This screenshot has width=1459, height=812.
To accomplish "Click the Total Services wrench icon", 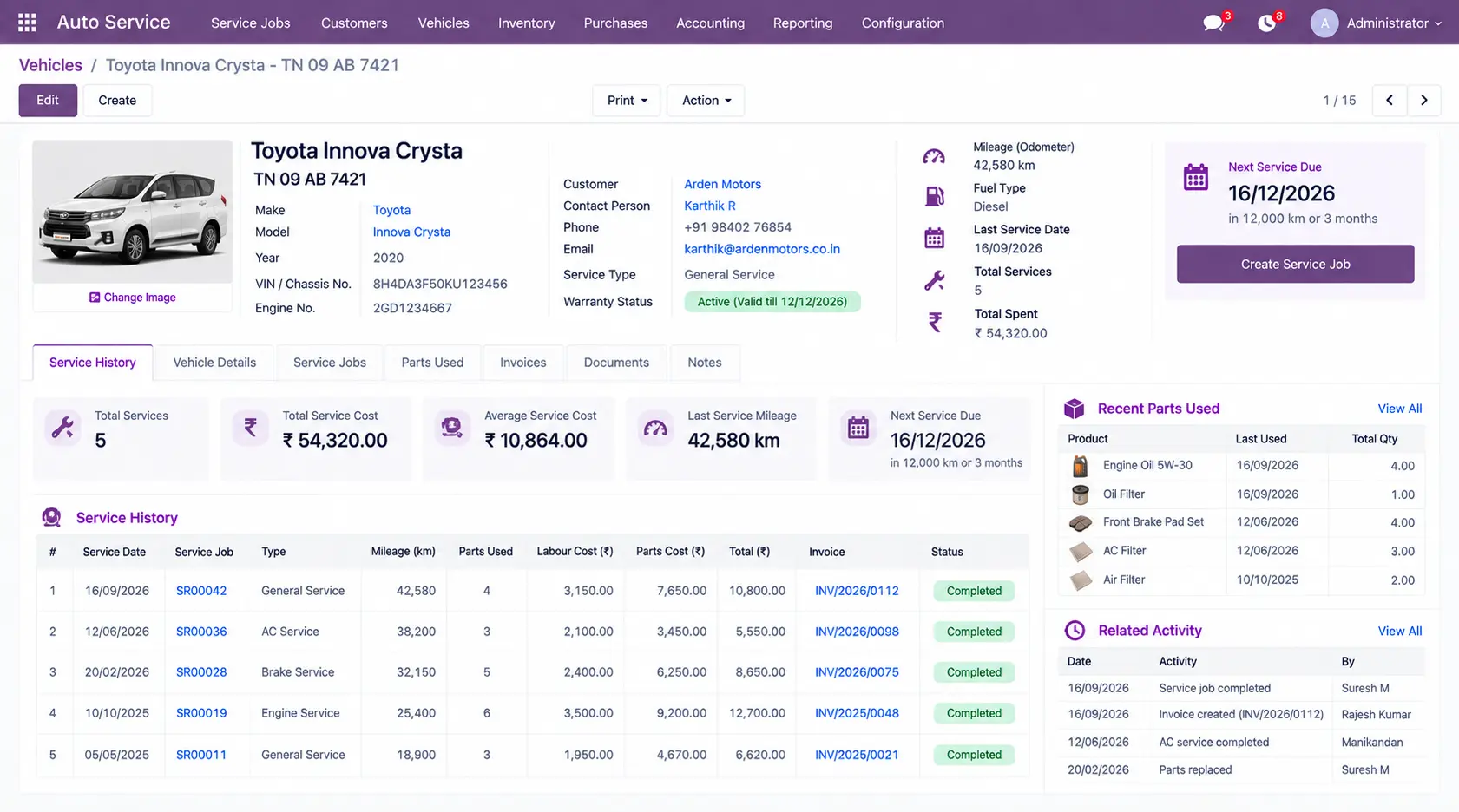I will click(935, 281).
